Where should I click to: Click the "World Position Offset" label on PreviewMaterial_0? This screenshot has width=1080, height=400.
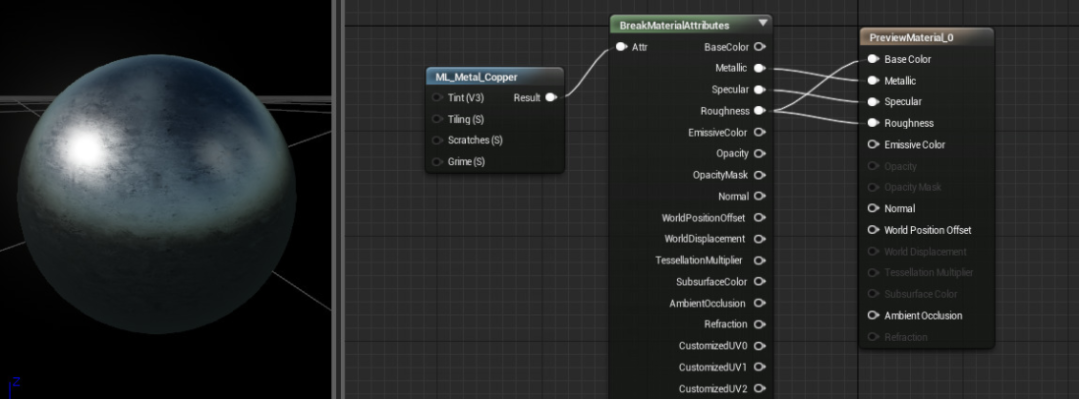[928, 230]
